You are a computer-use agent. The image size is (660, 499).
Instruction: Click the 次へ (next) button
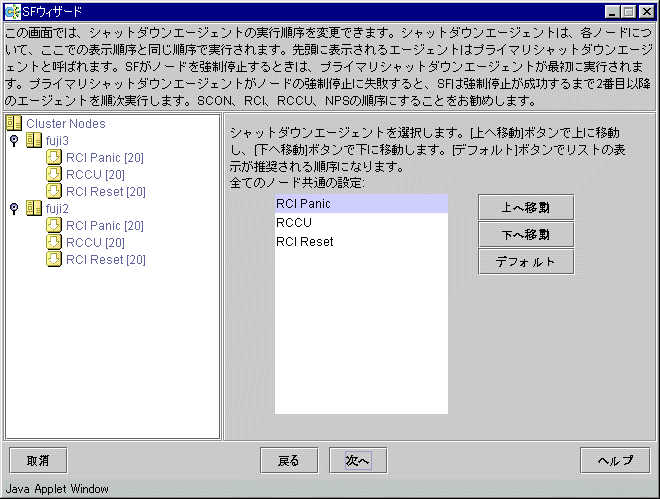[x=358, y=460]
